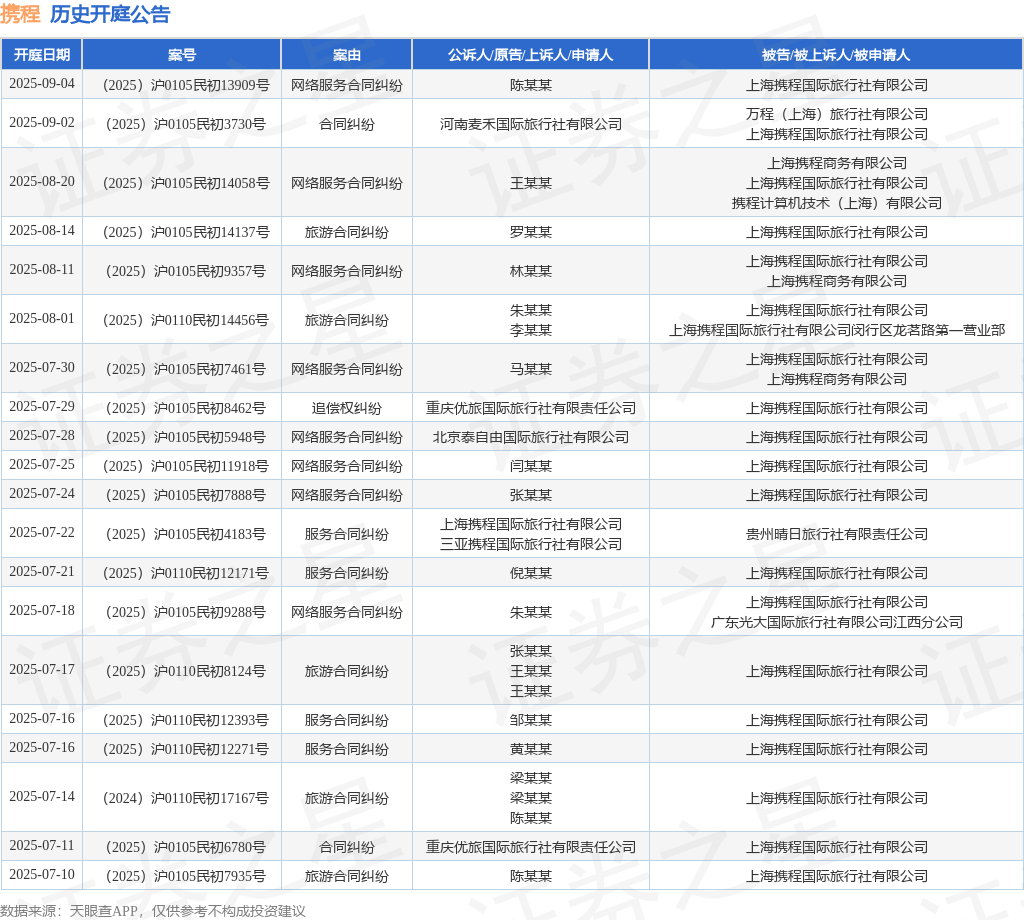The height and width of the screenshot is (920, 1024).
Task: Select case number (2025)沪0105民初14058号
Action: [186, 183]
